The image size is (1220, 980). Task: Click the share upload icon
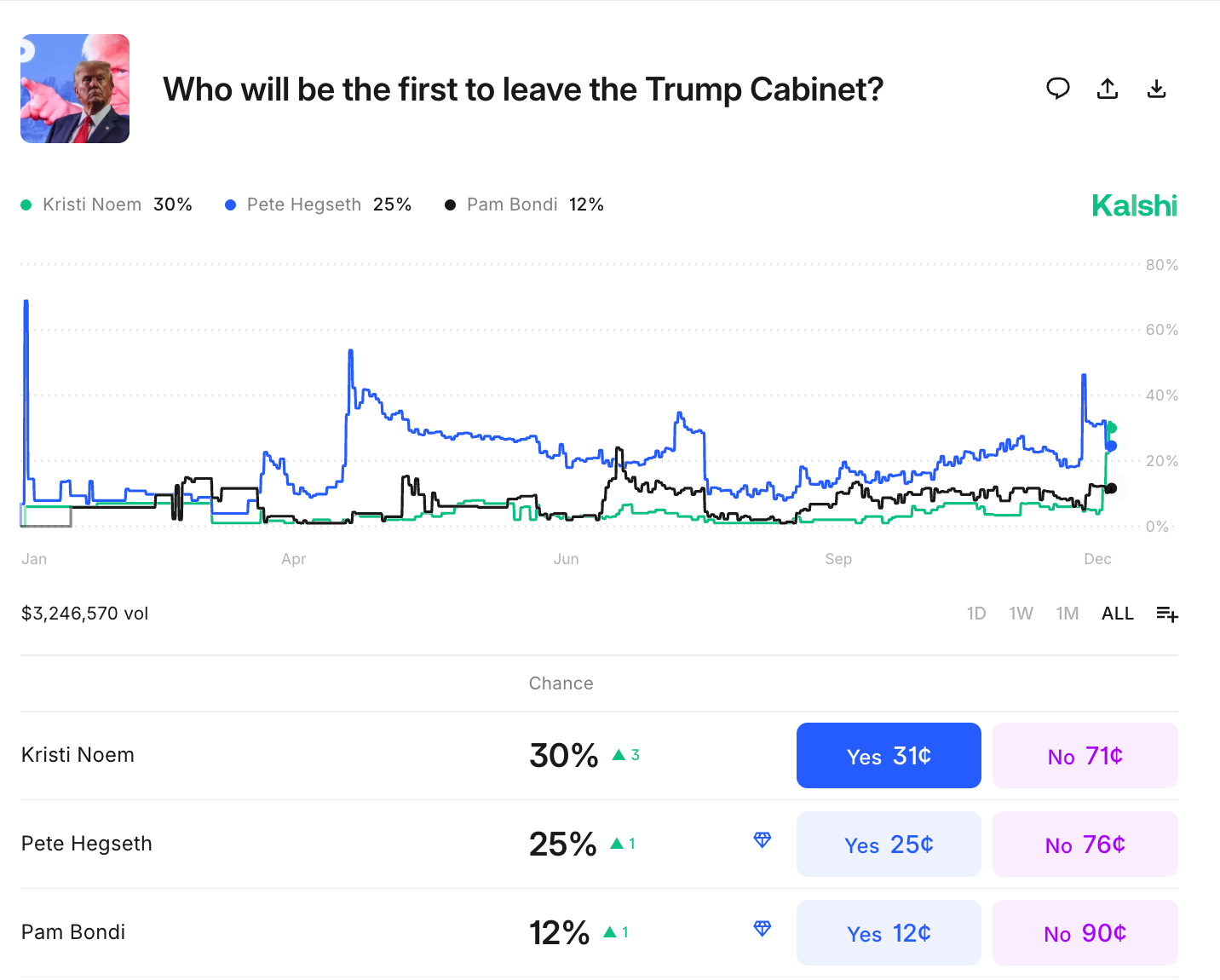(1108, 89)
